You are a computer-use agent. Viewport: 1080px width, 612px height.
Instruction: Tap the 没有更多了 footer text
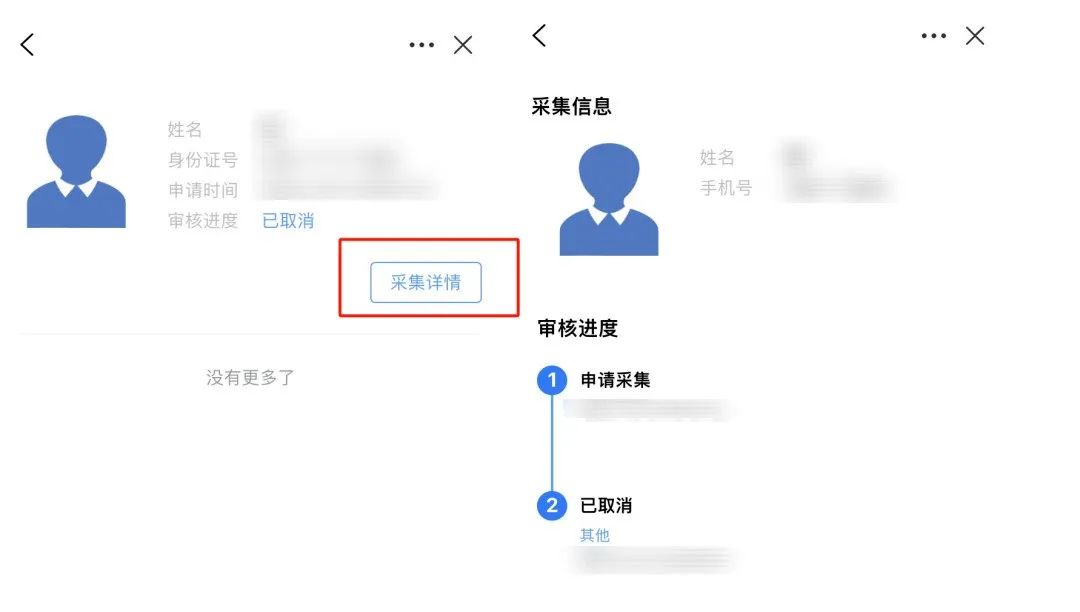coord(250,377)
